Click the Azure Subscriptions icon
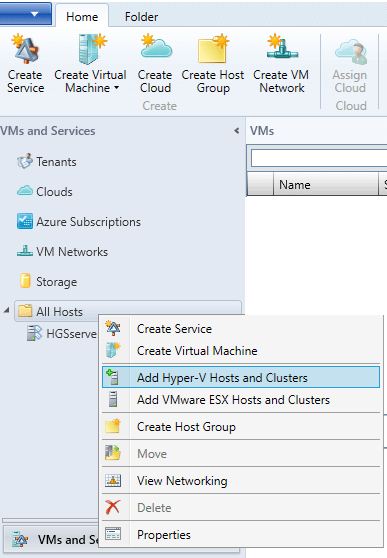This screenshot has height=558, width=387. pos(25,221)
